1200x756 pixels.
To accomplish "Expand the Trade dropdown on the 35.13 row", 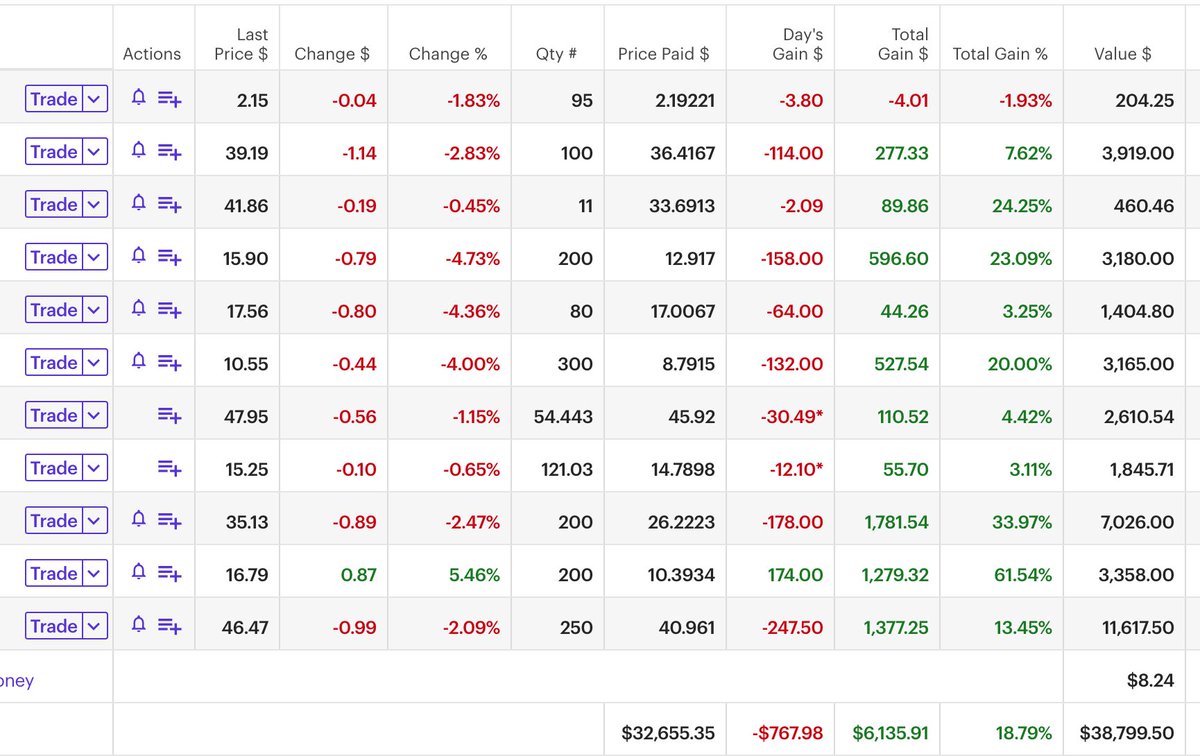I will coord(95,520).
